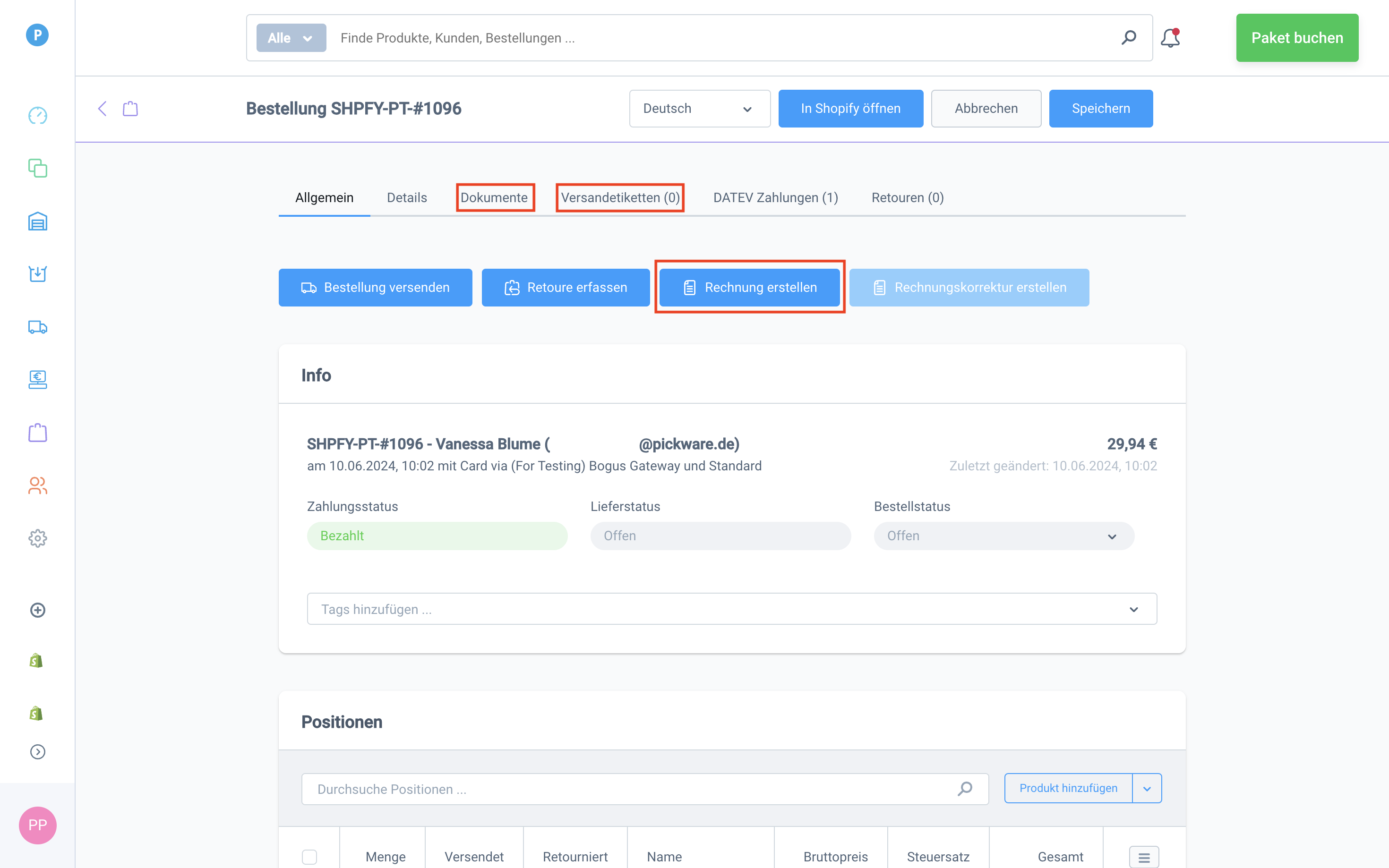Click the users/customers icon in sidebar
1389x868 pixels.
pos(37,485)
